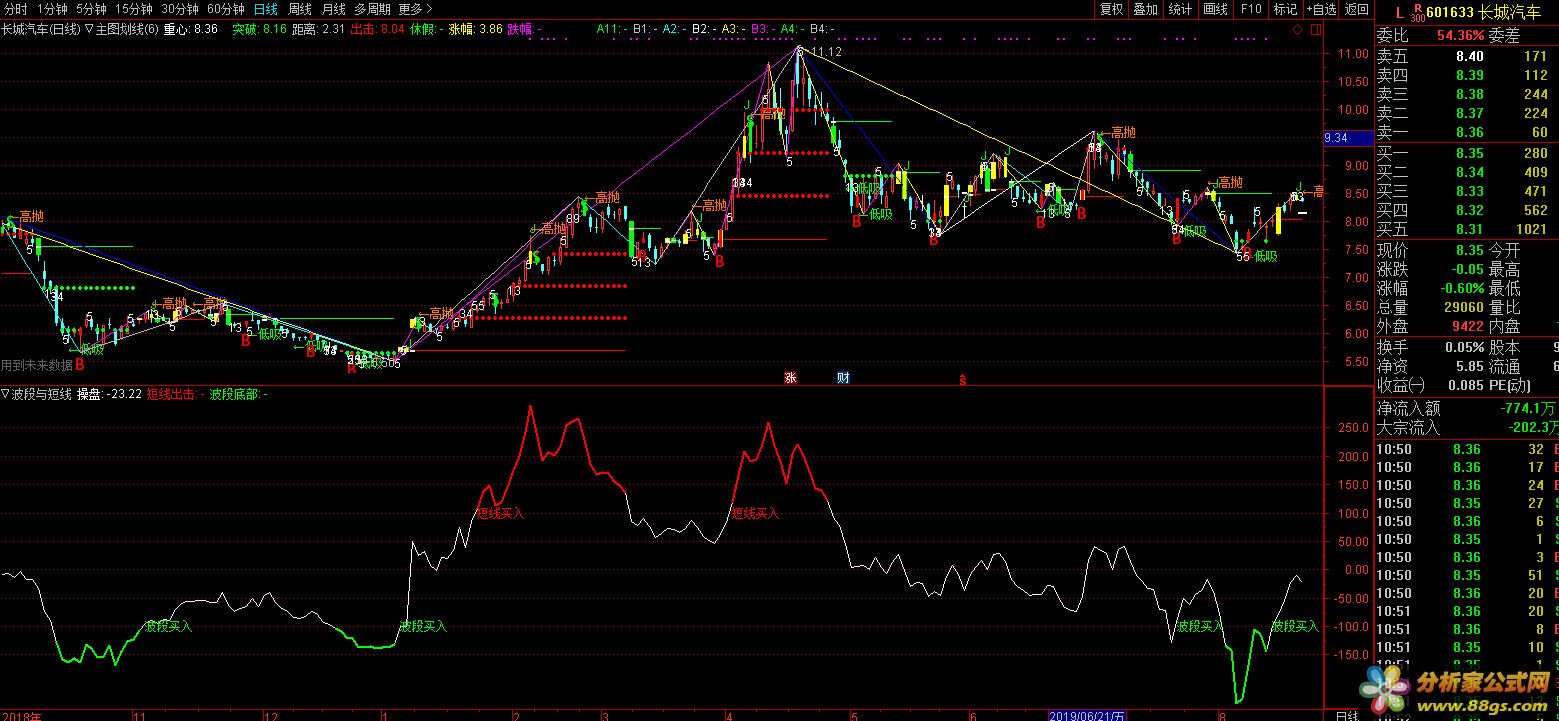Click the R300 margin badge icon

click(x=1418, y=12)
